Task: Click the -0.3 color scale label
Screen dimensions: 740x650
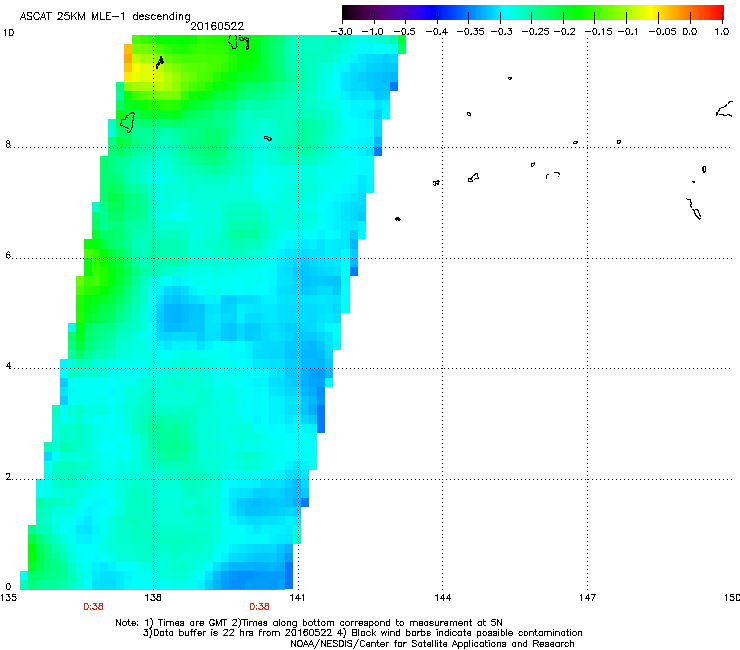Action: click(502, 32)
